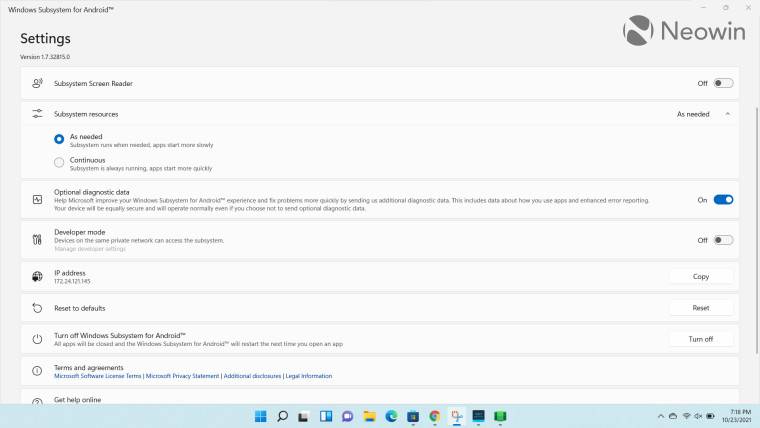Open Microsoft Store from the taskbar

(x=413, y=416)
